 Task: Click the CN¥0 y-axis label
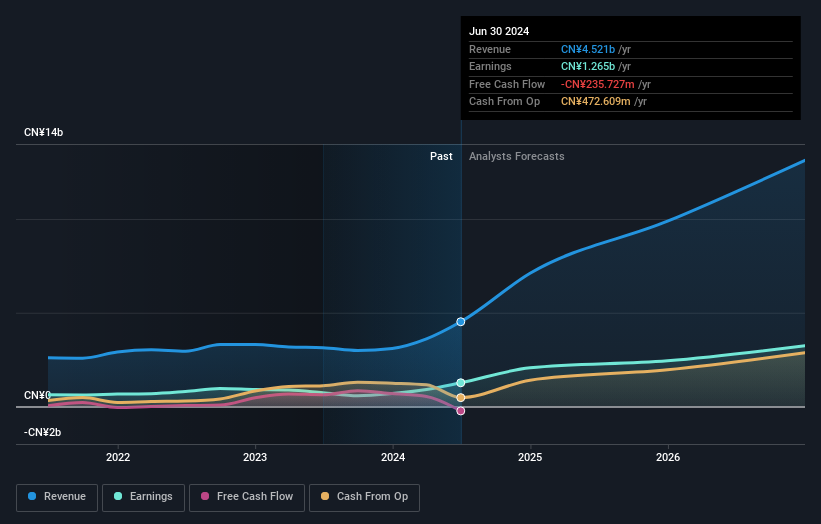[37, 395]
